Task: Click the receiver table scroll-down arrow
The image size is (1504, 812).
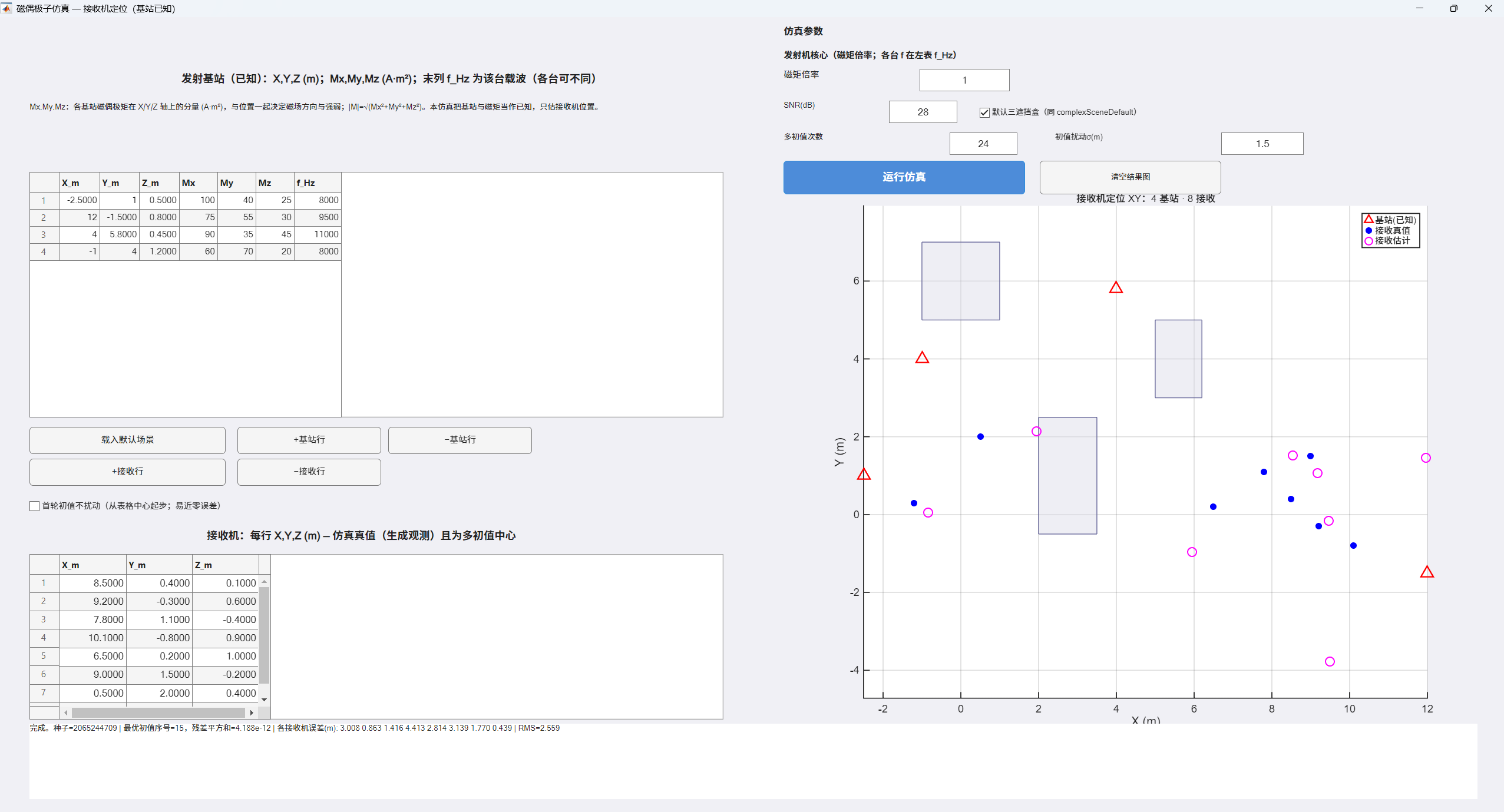Action: click(265, 700)
